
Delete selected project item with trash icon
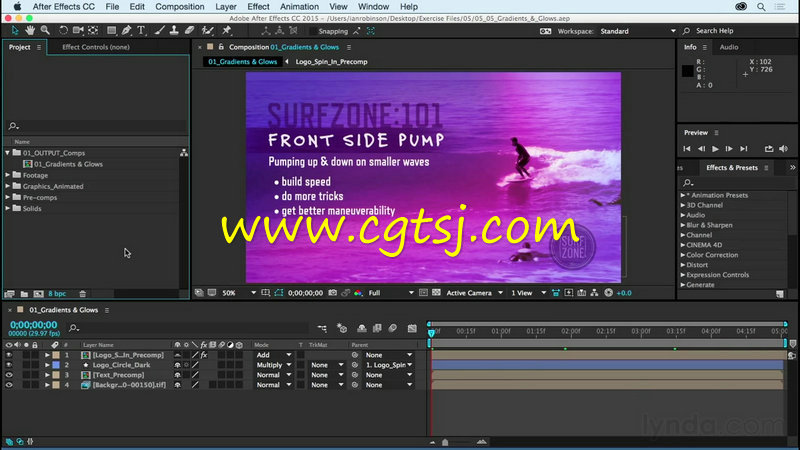(x=83, y=294)
